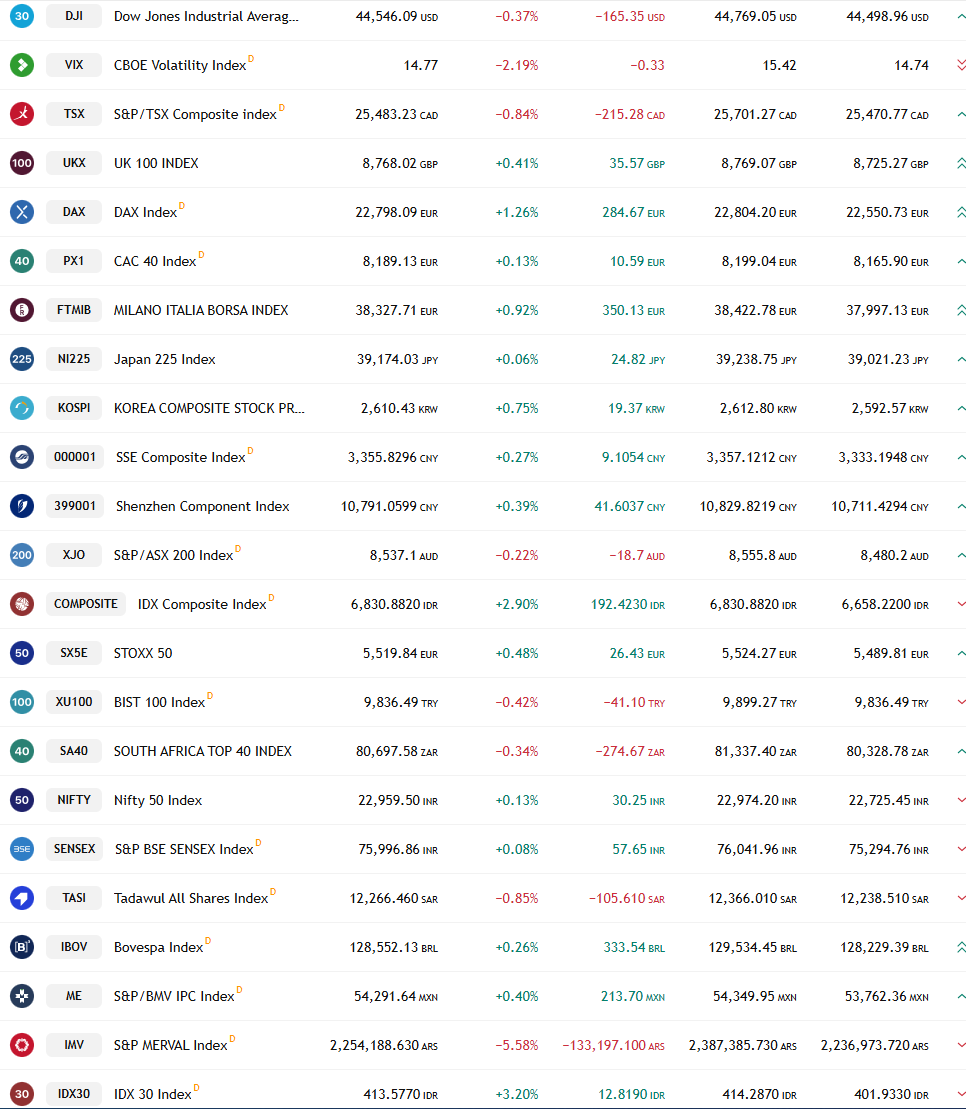966x1109 pixels.
Task: Click XJO low value 8,480.2 AUD
Action: tap(894, 555)
